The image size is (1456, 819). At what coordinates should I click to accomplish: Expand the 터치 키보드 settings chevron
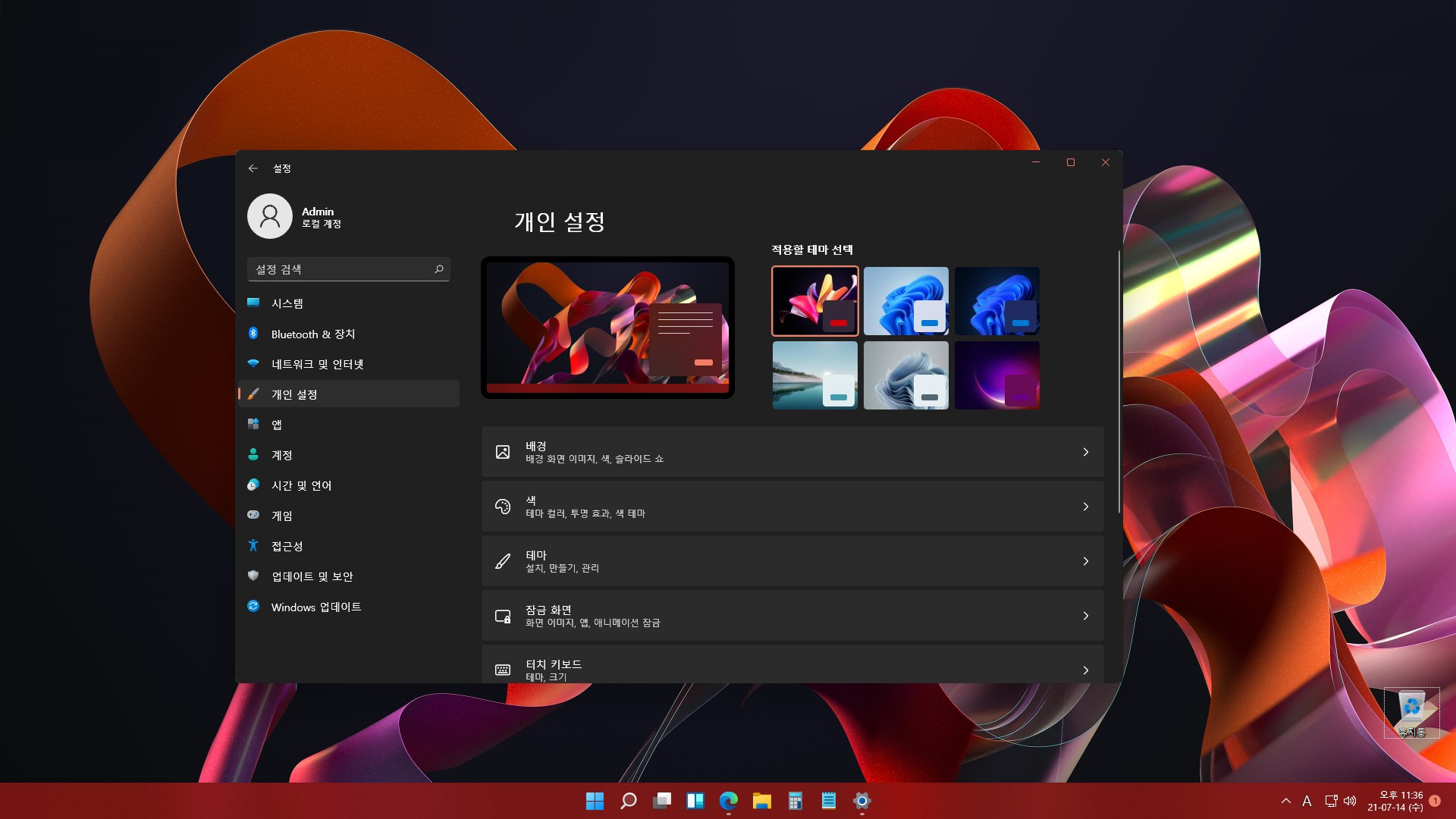(x=1086, y=670)
